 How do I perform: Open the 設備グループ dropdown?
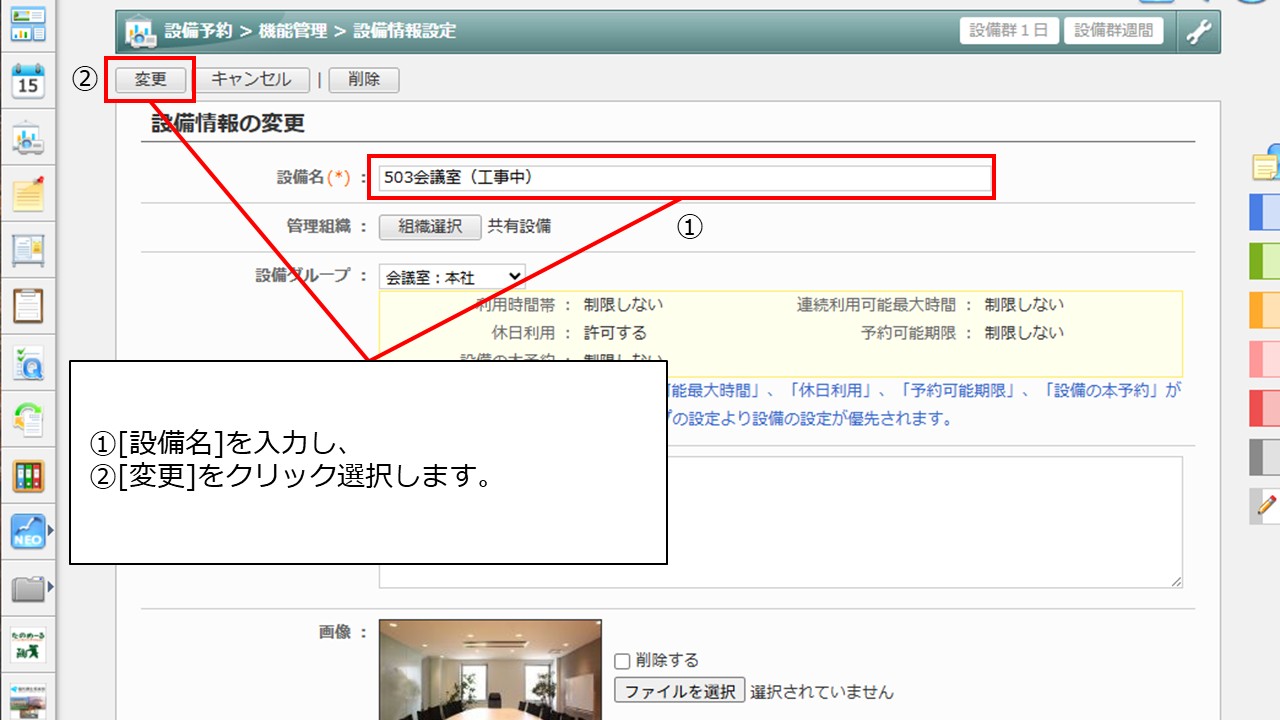(x=452, y=277)
